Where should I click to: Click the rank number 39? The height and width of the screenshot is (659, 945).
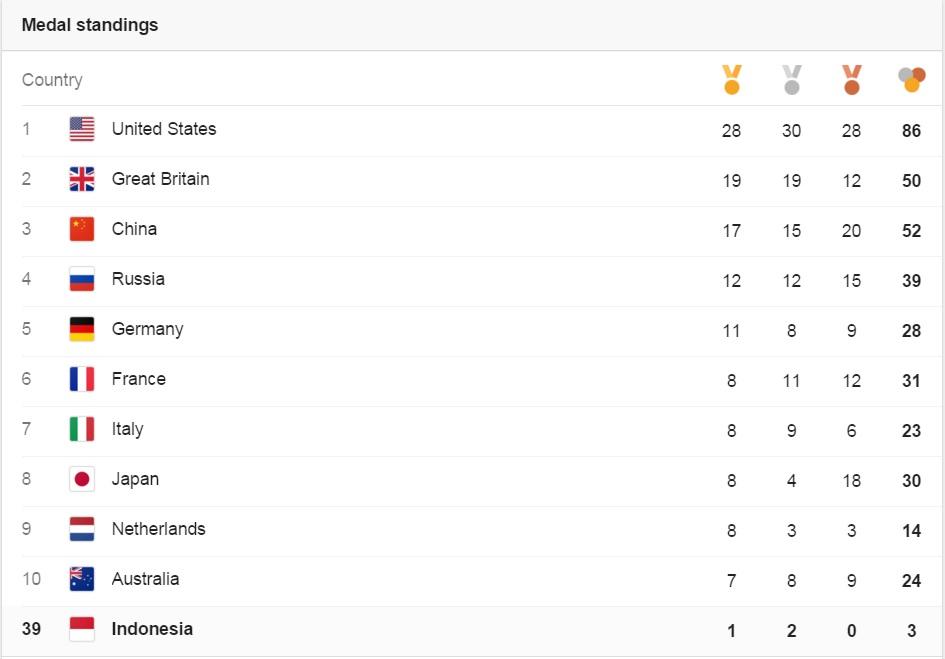31,629
